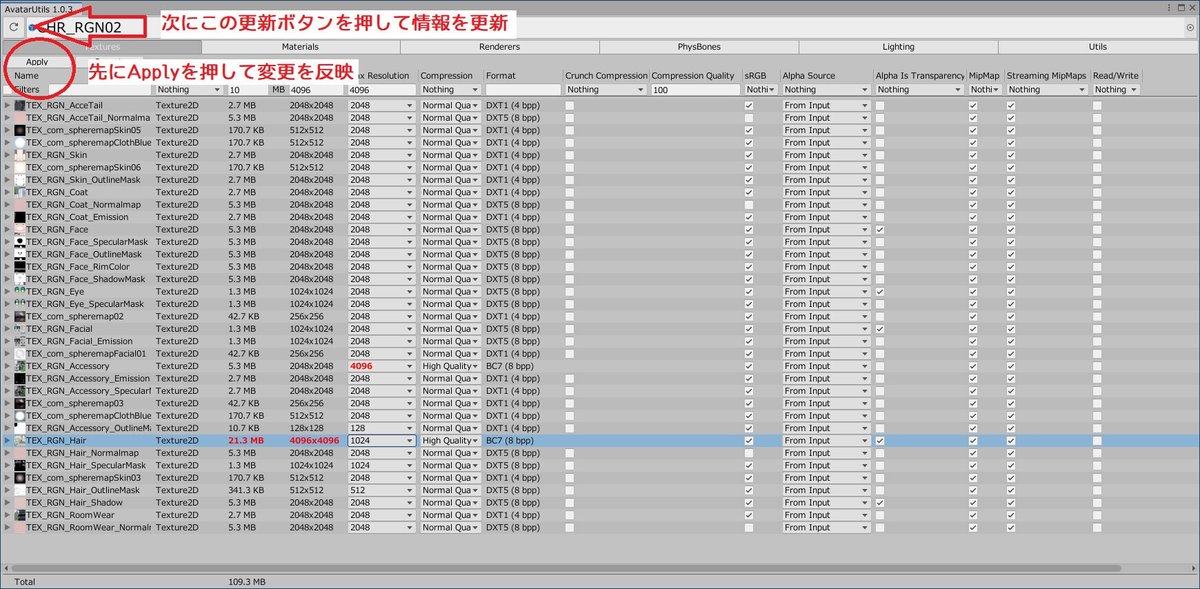This screenshot has width=1200, height=589.
Task: Toggle MipMap checkbox for TEX_RGN_Skin
Action: [x=973, y=155]
